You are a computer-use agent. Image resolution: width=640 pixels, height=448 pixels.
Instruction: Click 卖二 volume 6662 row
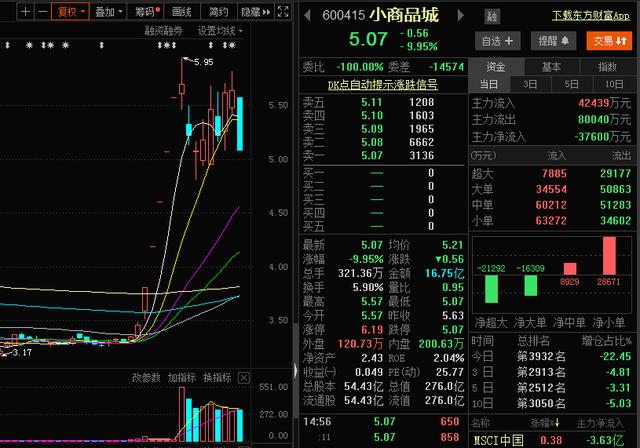pos(383,142)
